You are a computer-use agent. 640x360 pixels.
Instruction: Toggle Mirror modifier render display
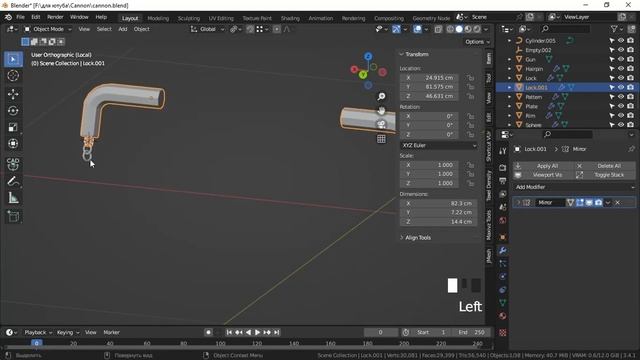(x=598, y=202)
